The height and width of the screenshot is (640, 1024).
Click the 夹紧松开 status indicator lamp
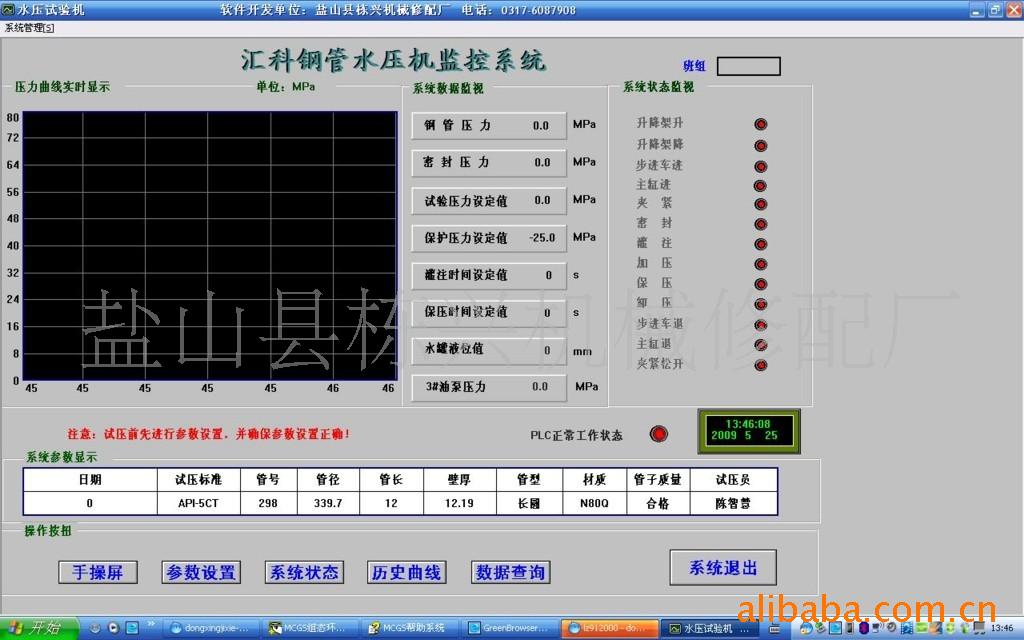pos(761,365)
